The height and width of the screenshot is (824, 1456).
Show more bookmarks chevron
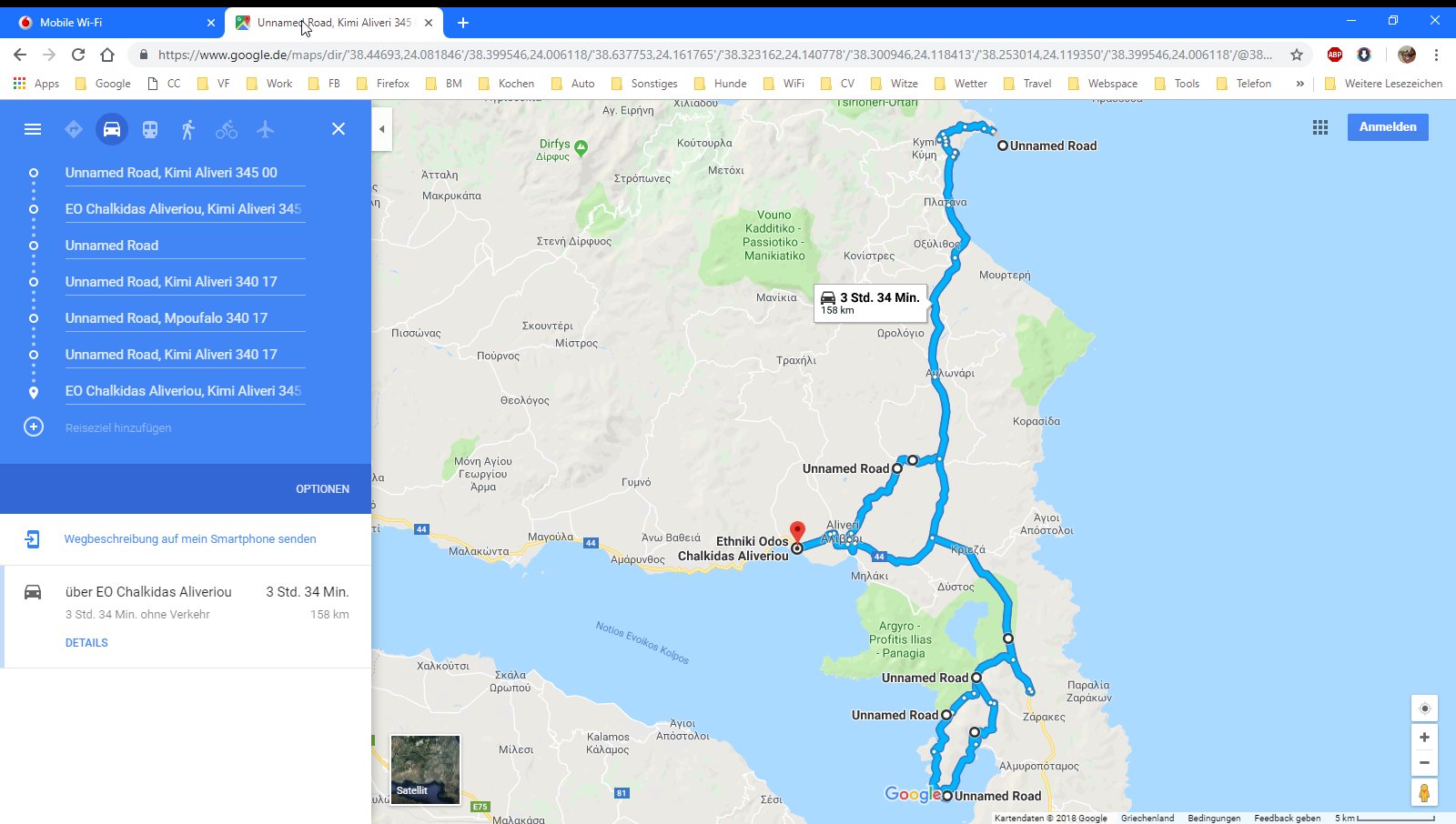[1299, 84]
